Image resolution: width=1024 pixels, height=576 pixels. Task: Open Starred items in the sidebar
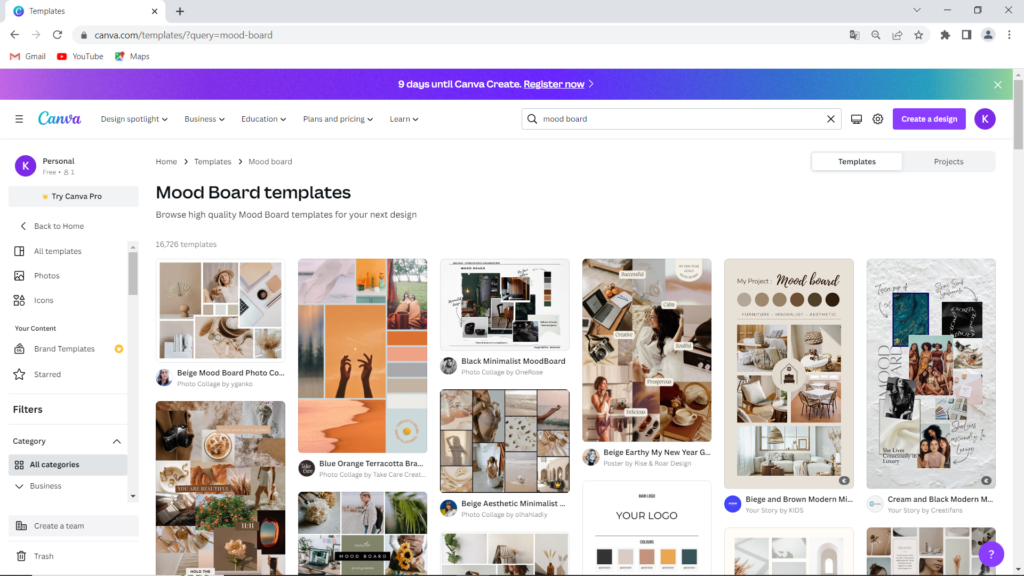[x=47, y=374]
